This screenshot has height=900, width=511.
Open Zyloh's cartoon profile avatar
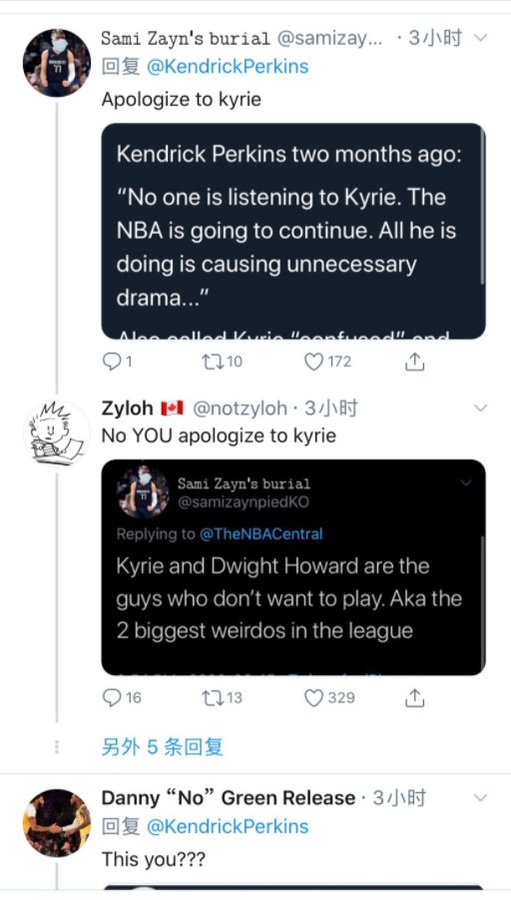tap(57, 433)
